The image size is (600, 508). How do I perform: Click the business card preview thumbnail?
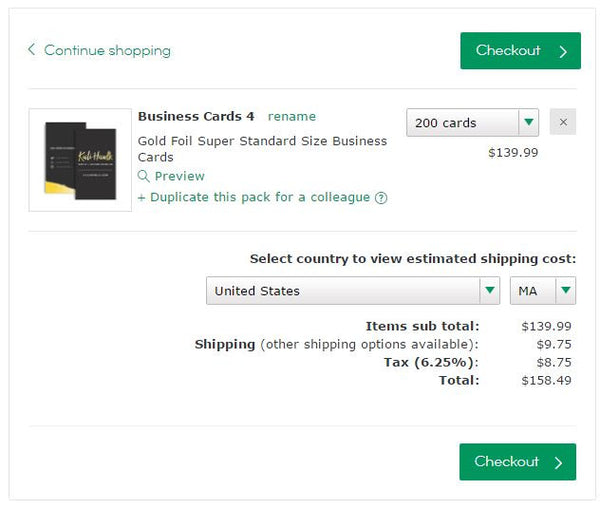click(x=80, y=160)
